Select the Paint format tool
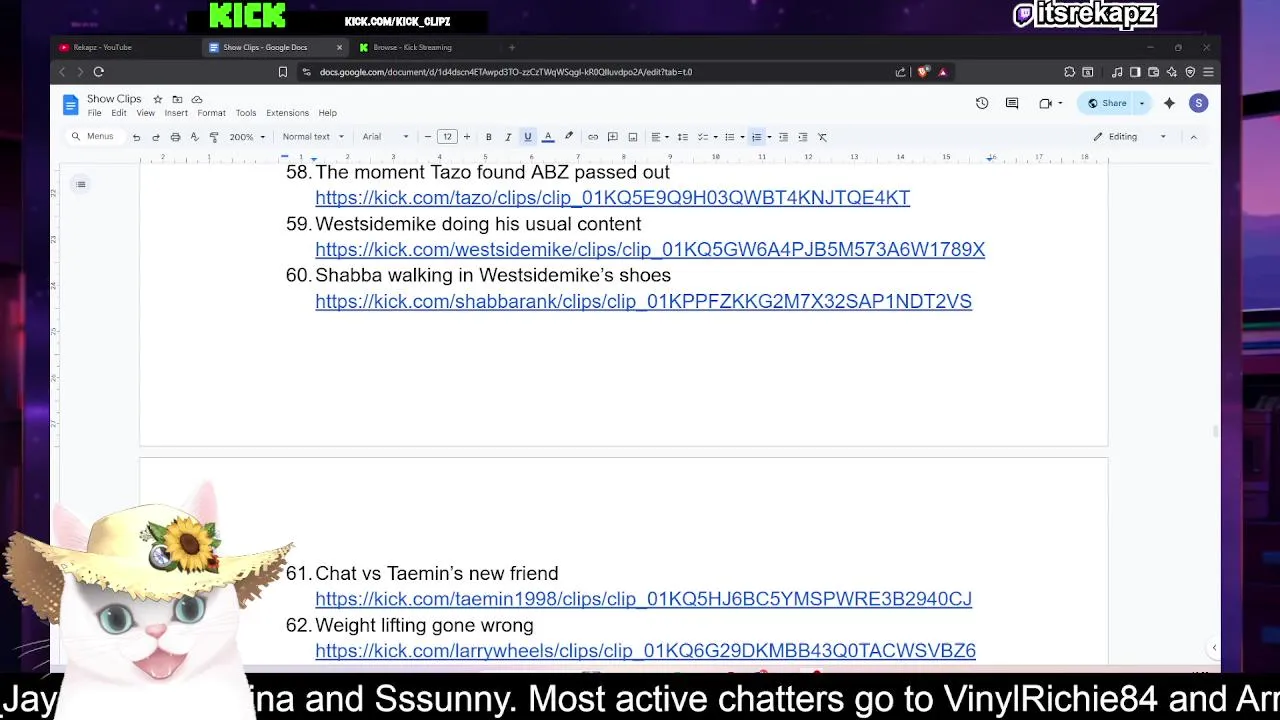This screenshot has height=720, width=1280. [213, 137]
